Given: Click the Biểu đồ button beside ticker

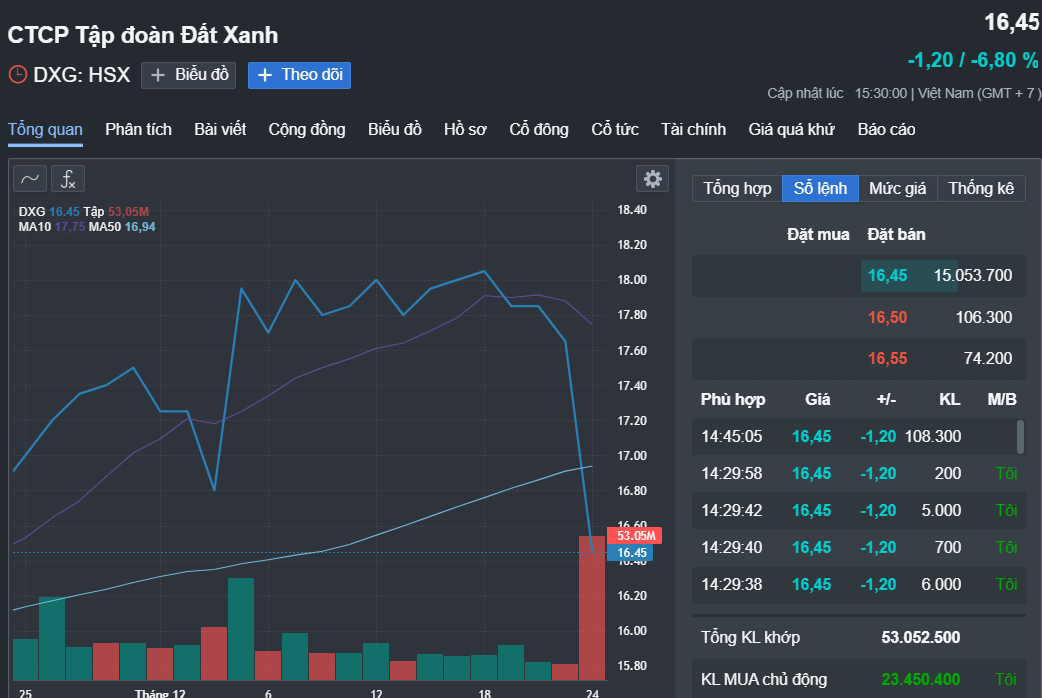Looking at the screenshot, I should coord(189,75).
